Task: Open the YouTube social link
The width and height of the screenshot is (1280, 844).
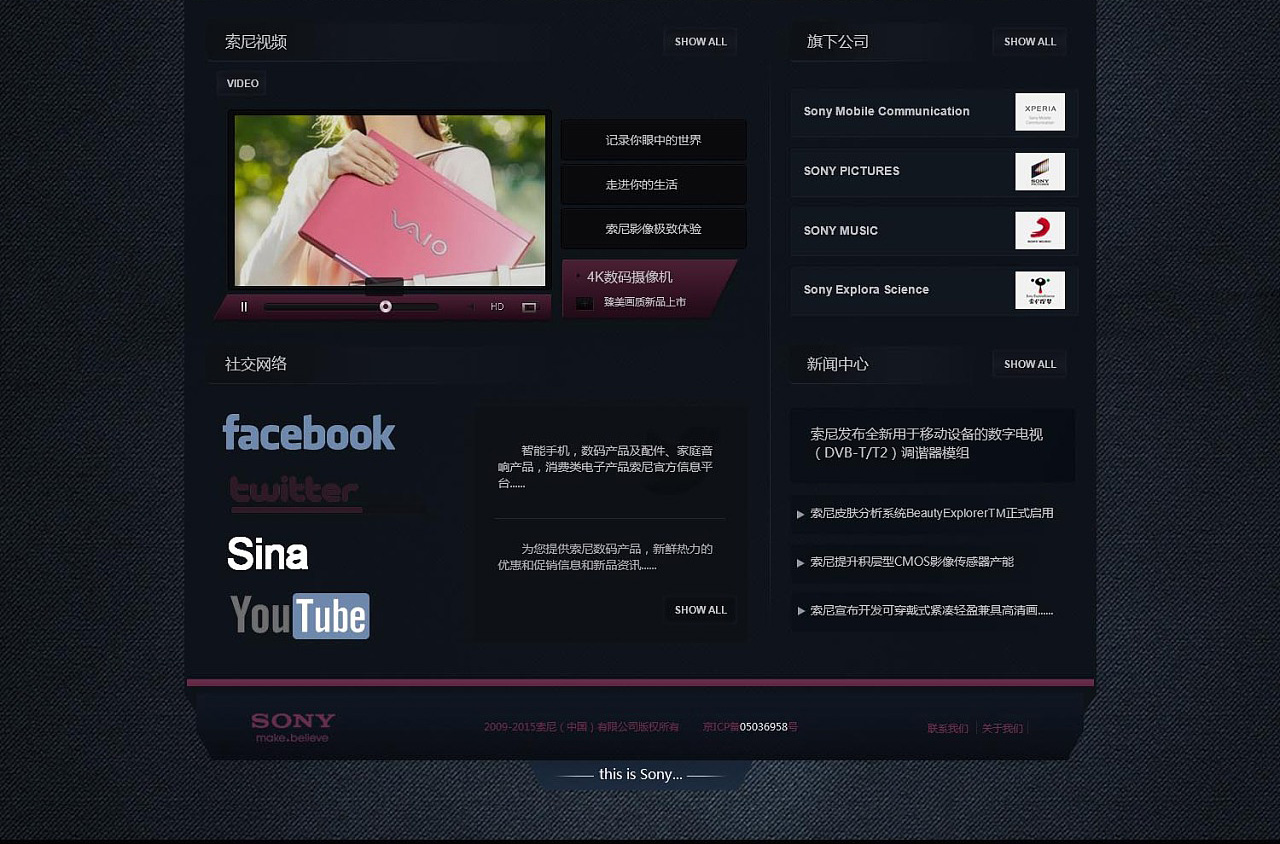Action: coord(300,616)
